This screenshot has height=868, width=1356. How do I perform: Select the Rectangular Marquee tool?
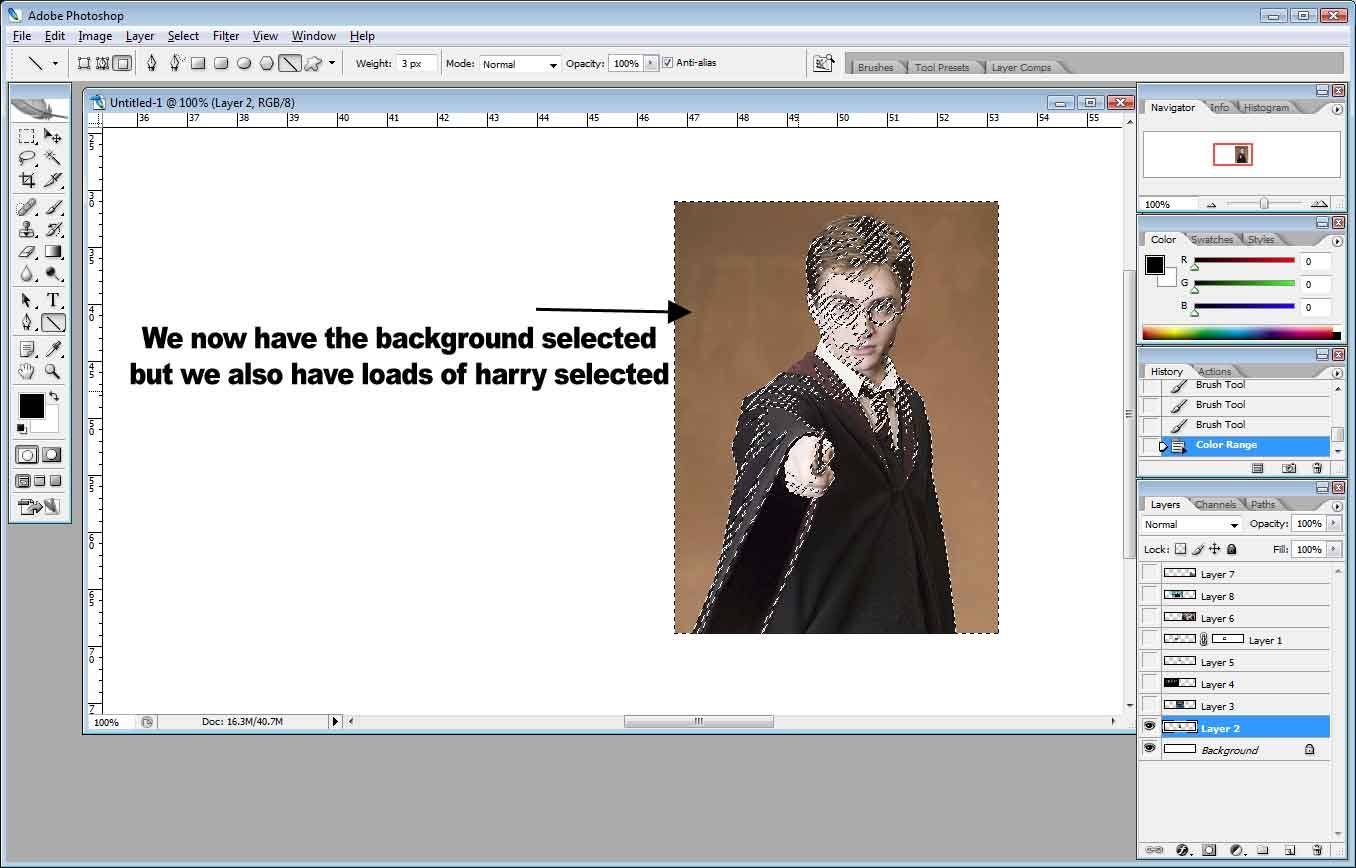[x=27, y=136]
